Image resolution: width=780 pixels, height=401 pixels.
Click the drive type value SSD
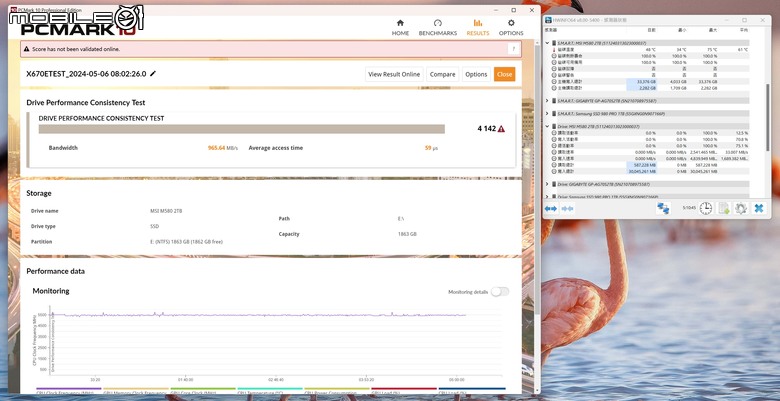(x=154, y=226)
